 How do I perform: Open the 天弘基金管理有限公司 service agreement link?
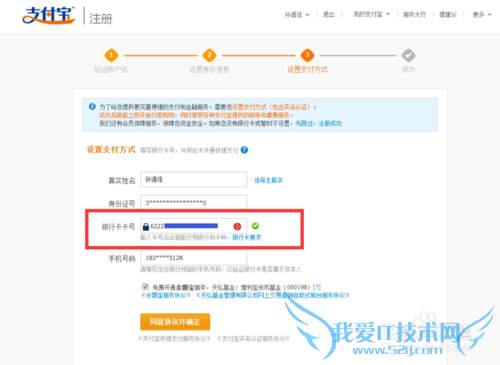point(273,295)
